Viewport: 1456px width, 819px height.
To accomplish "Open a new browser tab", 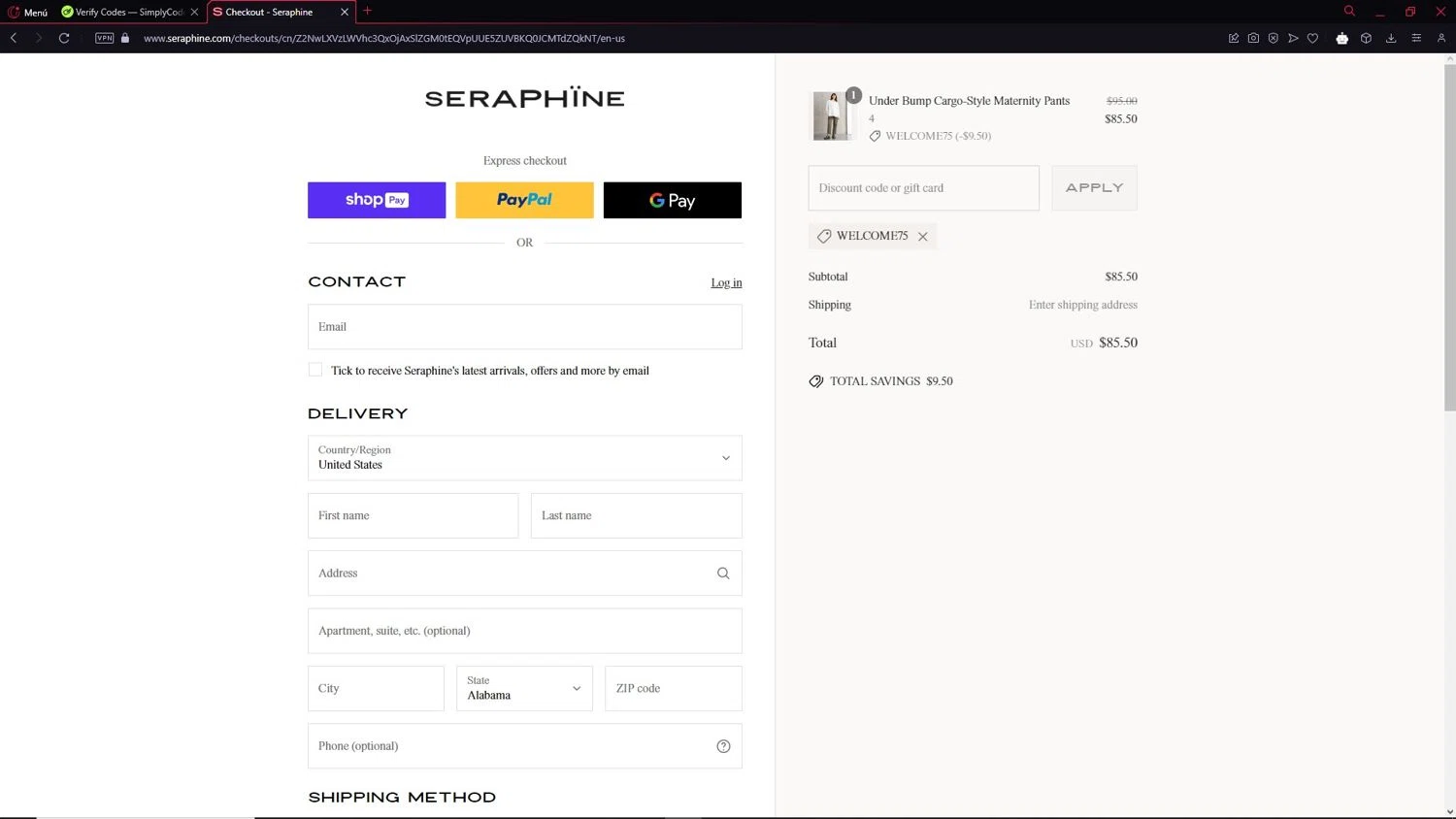I will point(368,12).
